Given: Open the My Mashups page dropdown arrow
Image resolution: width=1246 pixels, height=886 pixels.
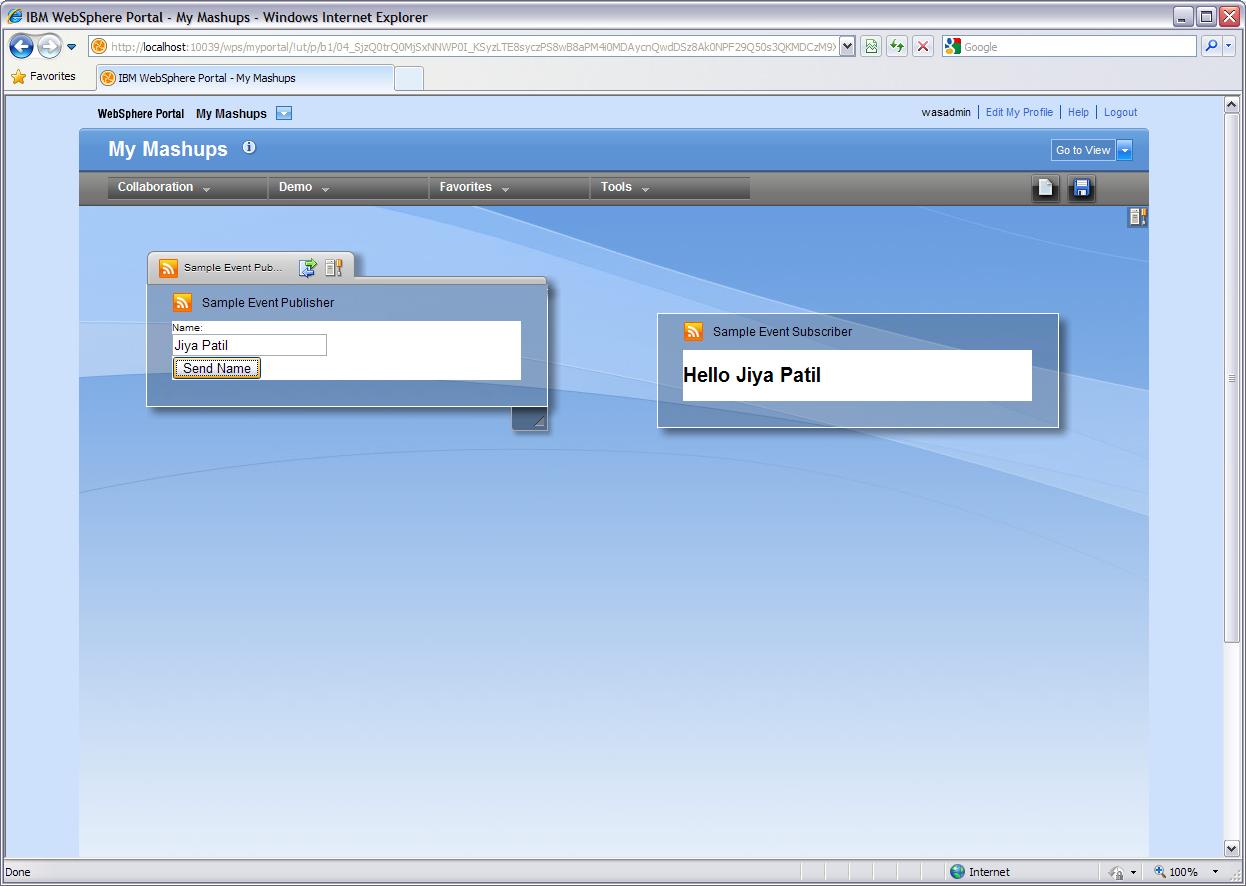Looking at the screenshot, I should 284,113.
